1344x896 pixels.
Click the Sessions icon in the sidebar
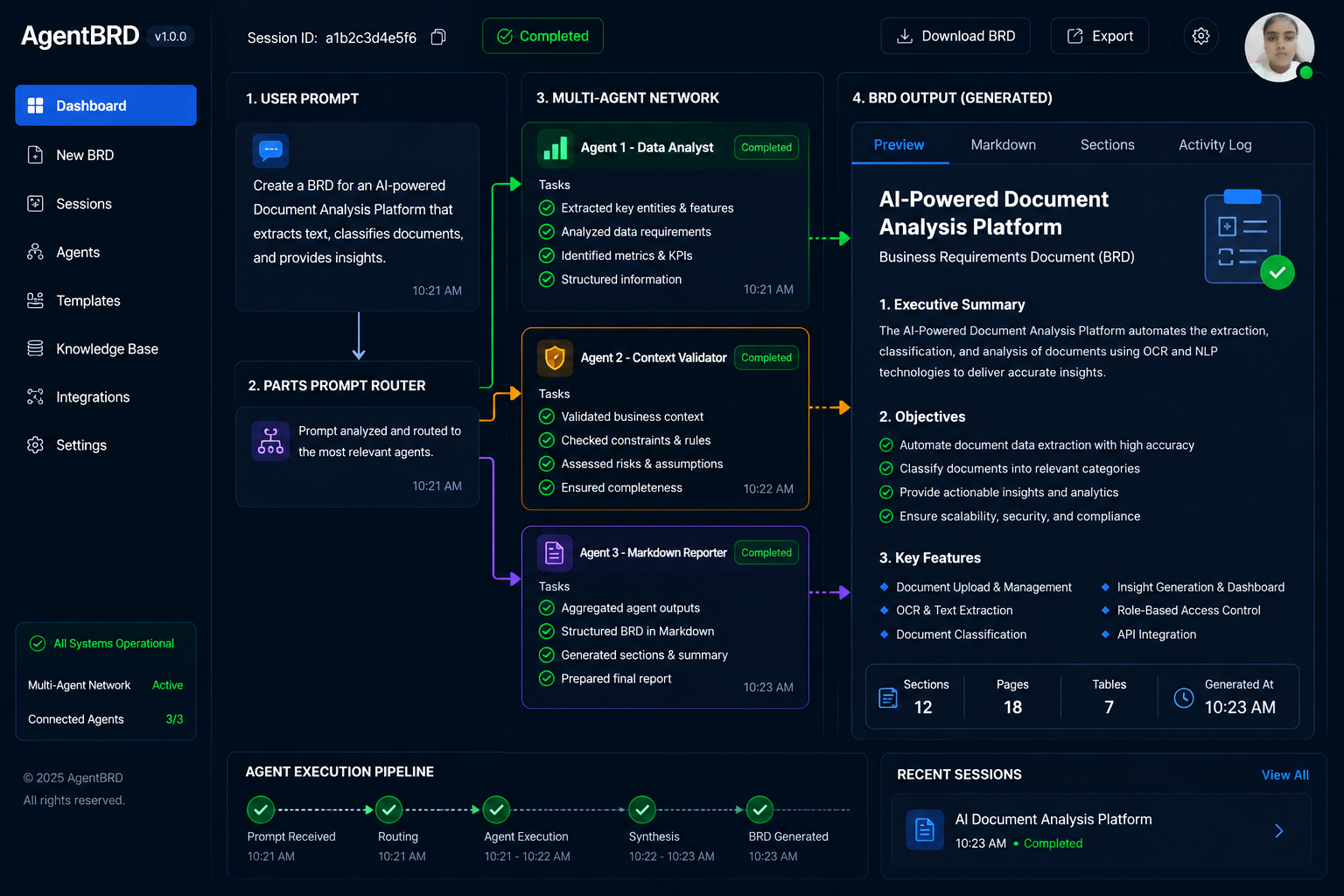tap(36, 204)
